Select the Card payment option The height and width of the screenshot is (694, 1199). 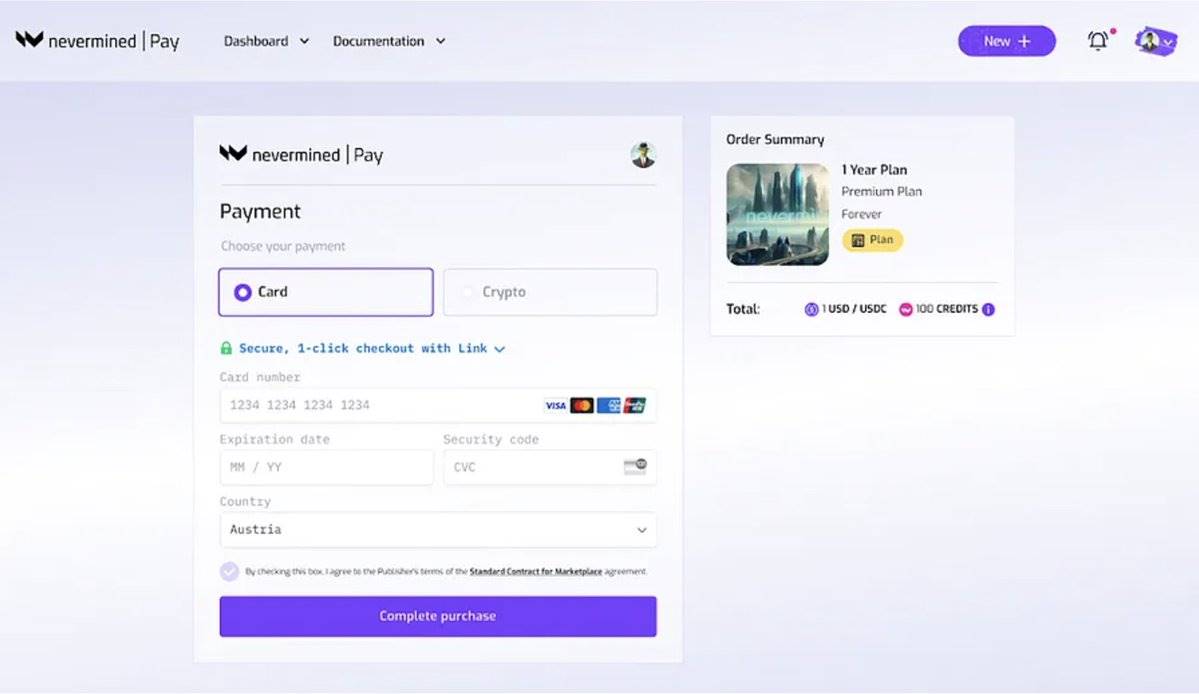[325, 292]
